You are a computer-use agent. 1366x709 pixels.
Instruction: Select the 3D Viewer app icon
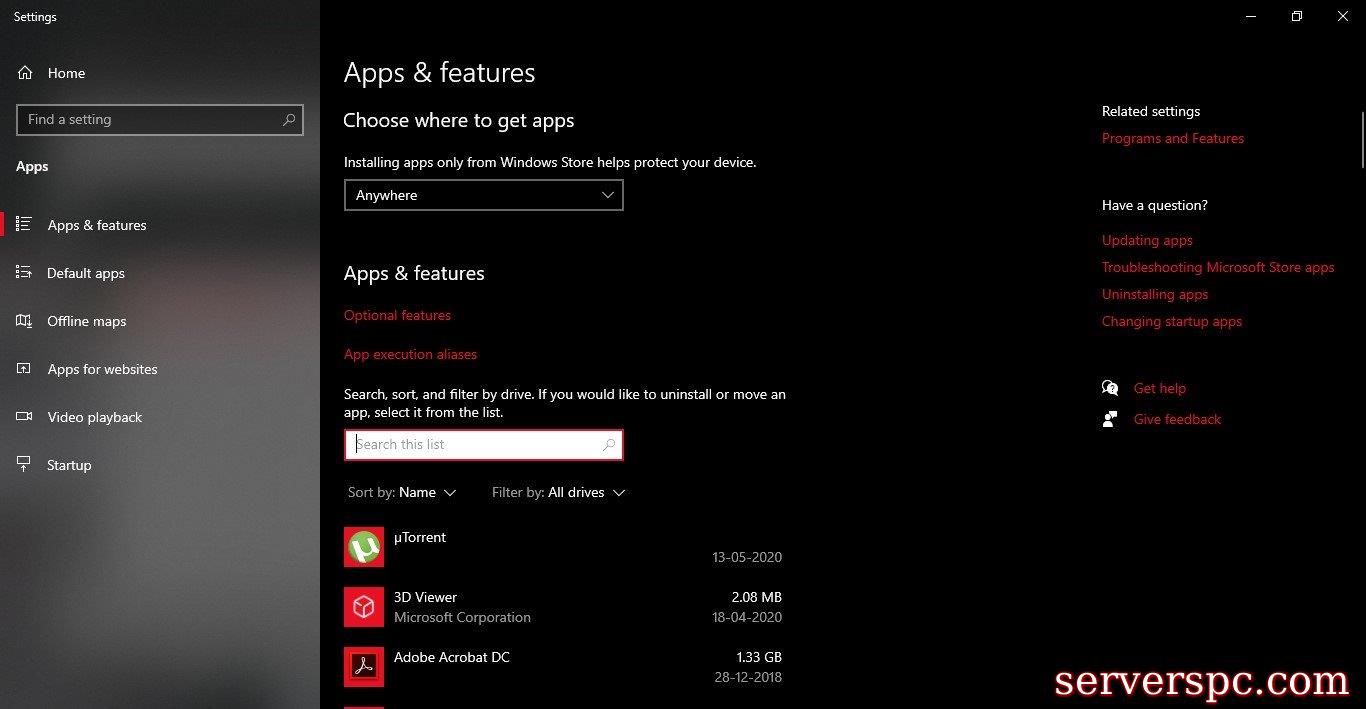tap(364, 607)
